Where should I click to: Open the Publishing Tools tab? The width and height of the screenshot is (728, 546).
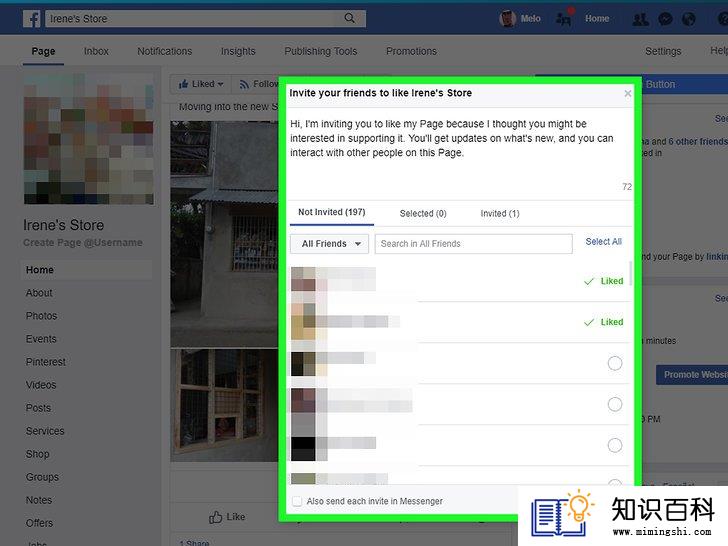321,51
